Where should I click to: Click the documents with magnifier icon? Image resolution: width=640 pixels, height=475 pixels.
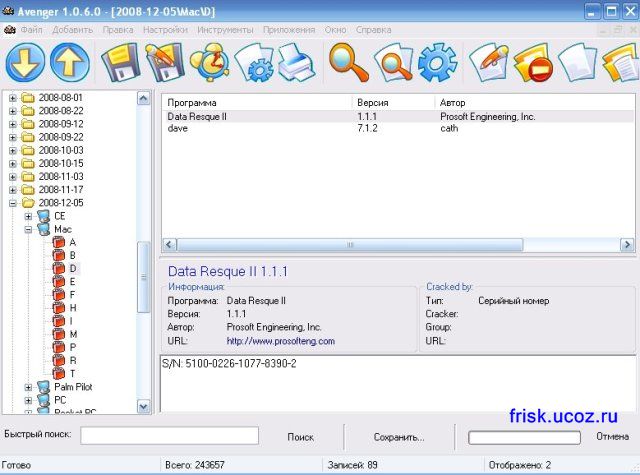tap(393, 62)
